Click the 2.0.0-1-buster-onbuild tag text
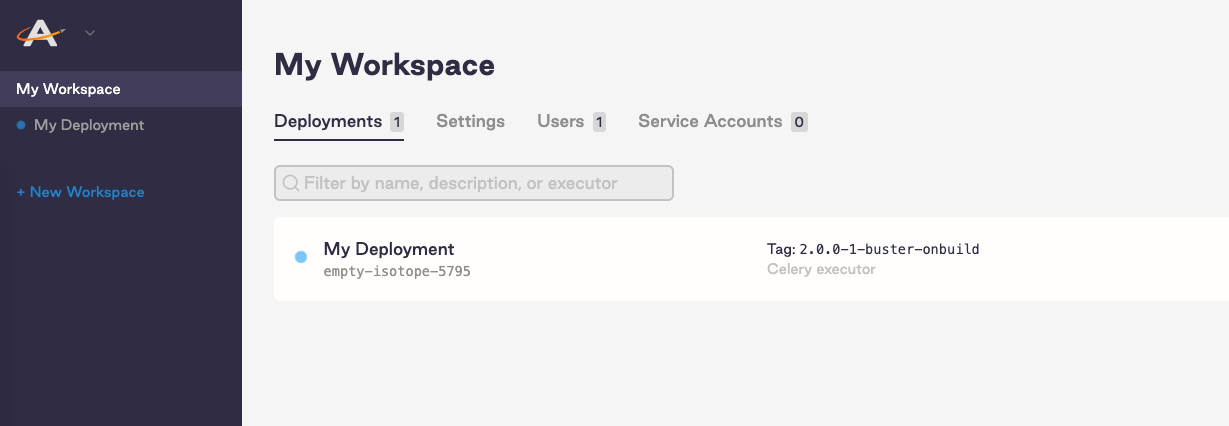The image size is (1229, 426). [x=889, y=249]
